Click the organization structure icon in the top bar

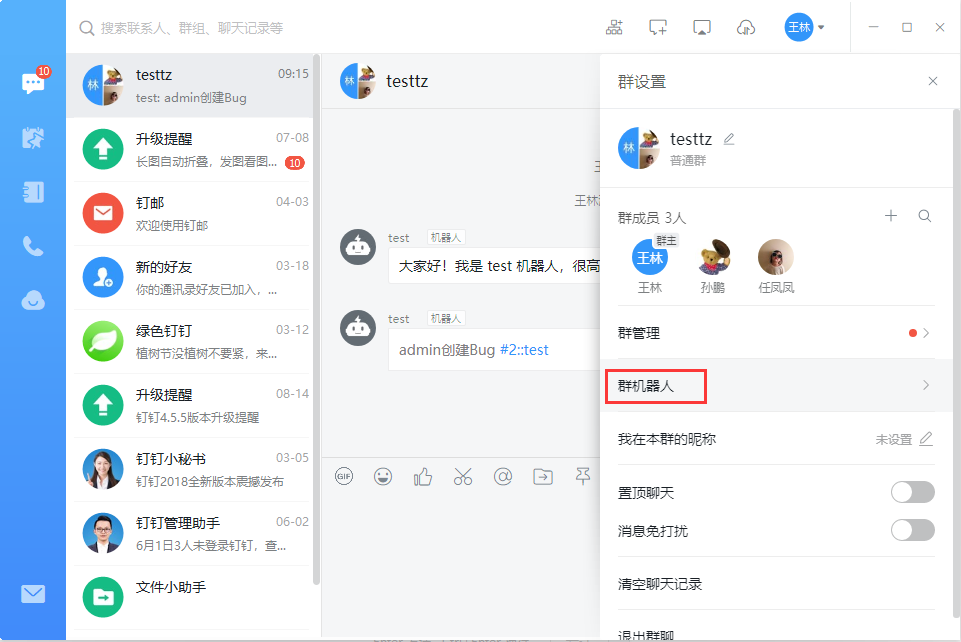point(614,28)
